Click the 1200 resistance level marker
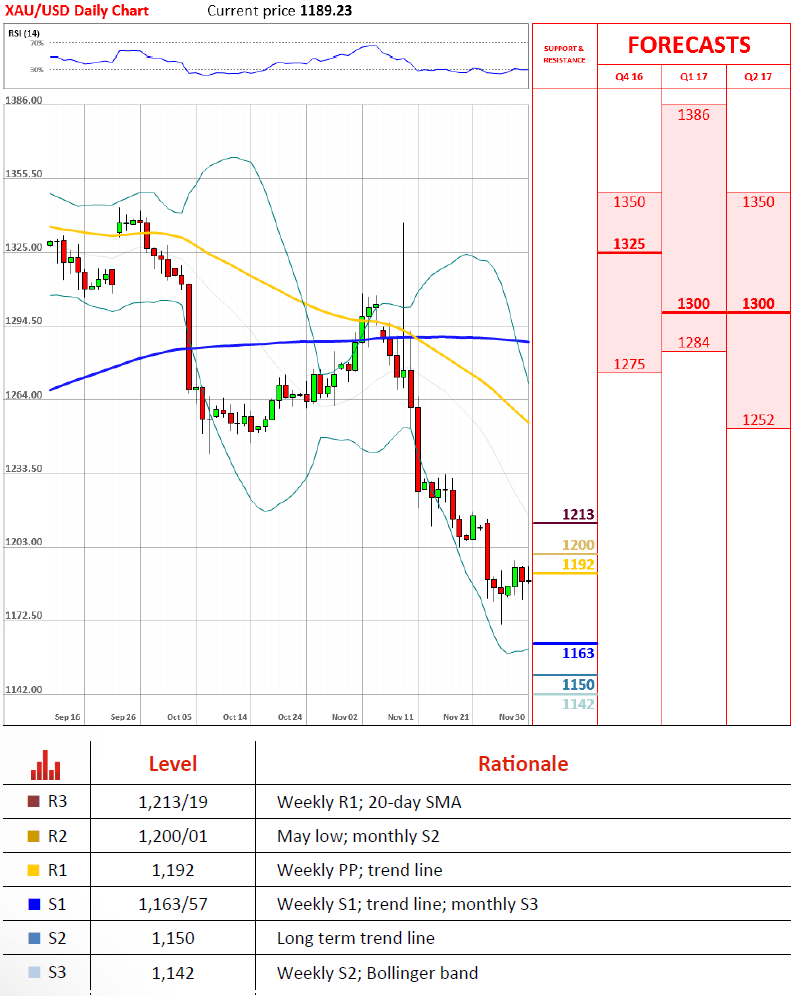799x996 pixels. [x=578, y=545]
